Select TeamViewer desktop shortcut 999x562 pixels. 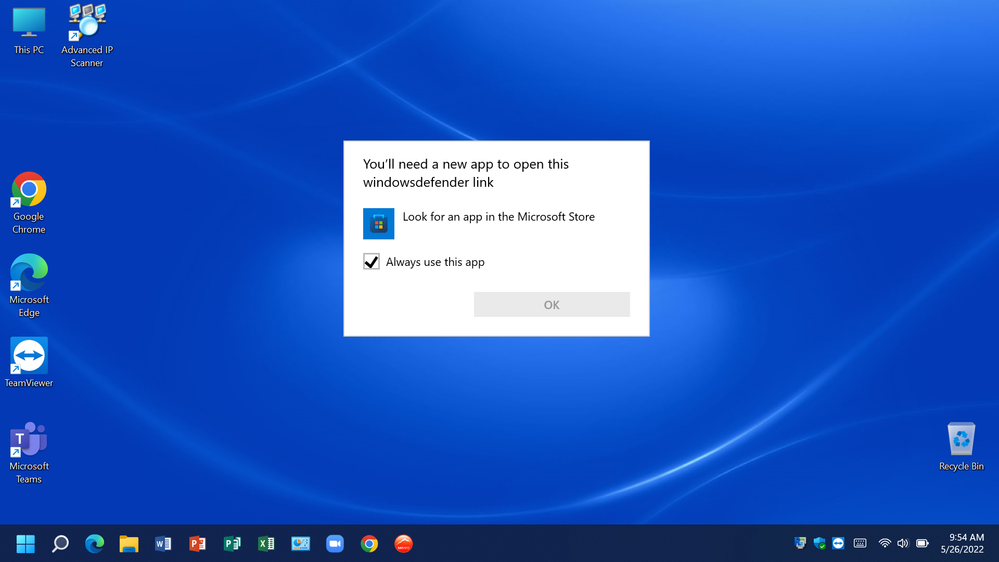pyautogui.click(x=29, y=363)
